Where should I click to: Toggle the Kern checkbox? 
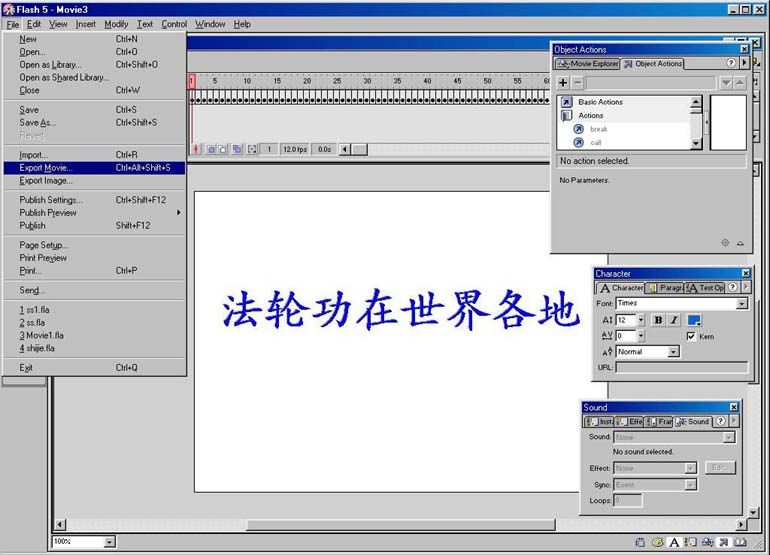tap(691, 336)
